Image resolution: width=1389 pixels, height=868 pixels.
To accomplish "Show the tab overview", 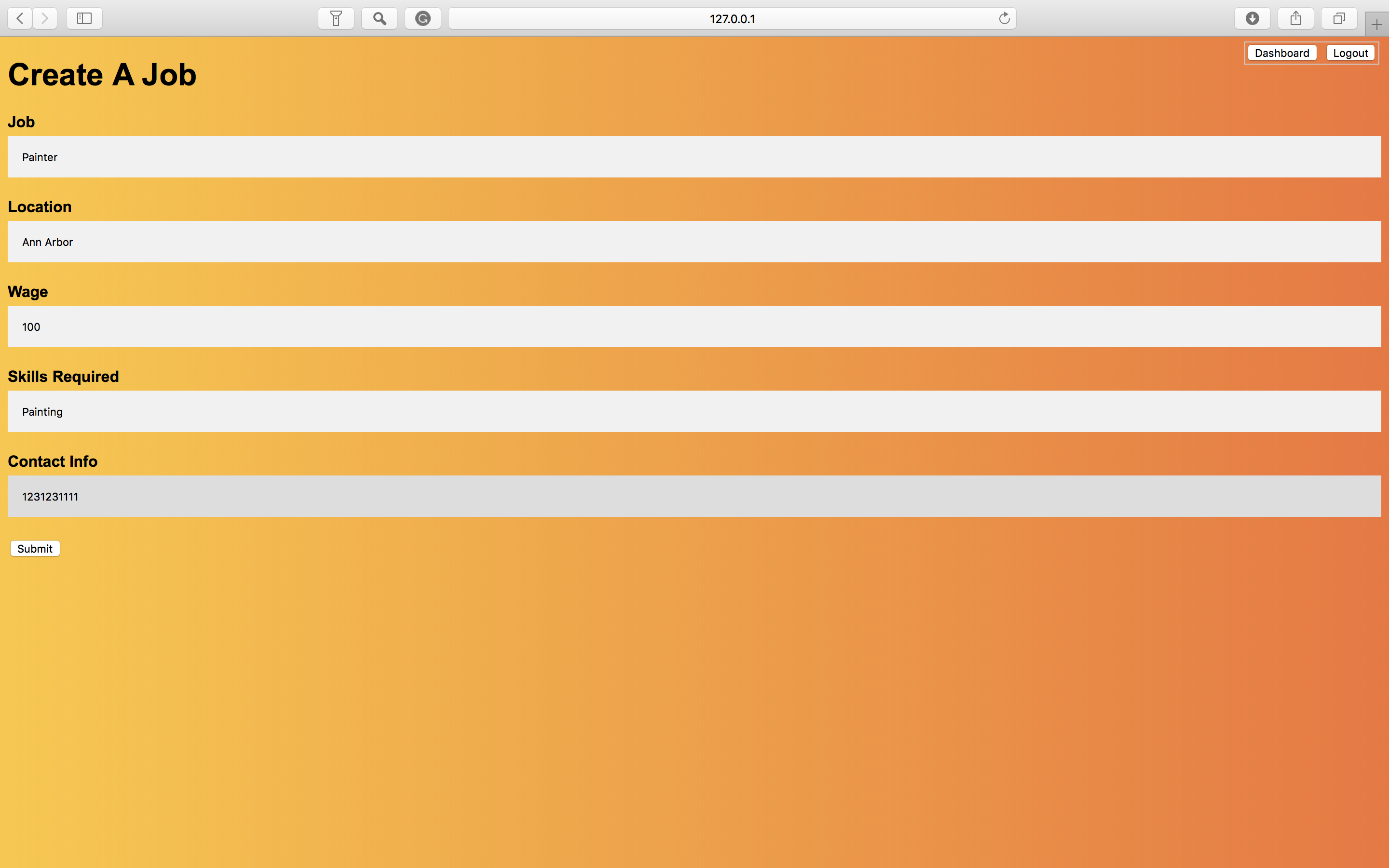I will 1339,18.
